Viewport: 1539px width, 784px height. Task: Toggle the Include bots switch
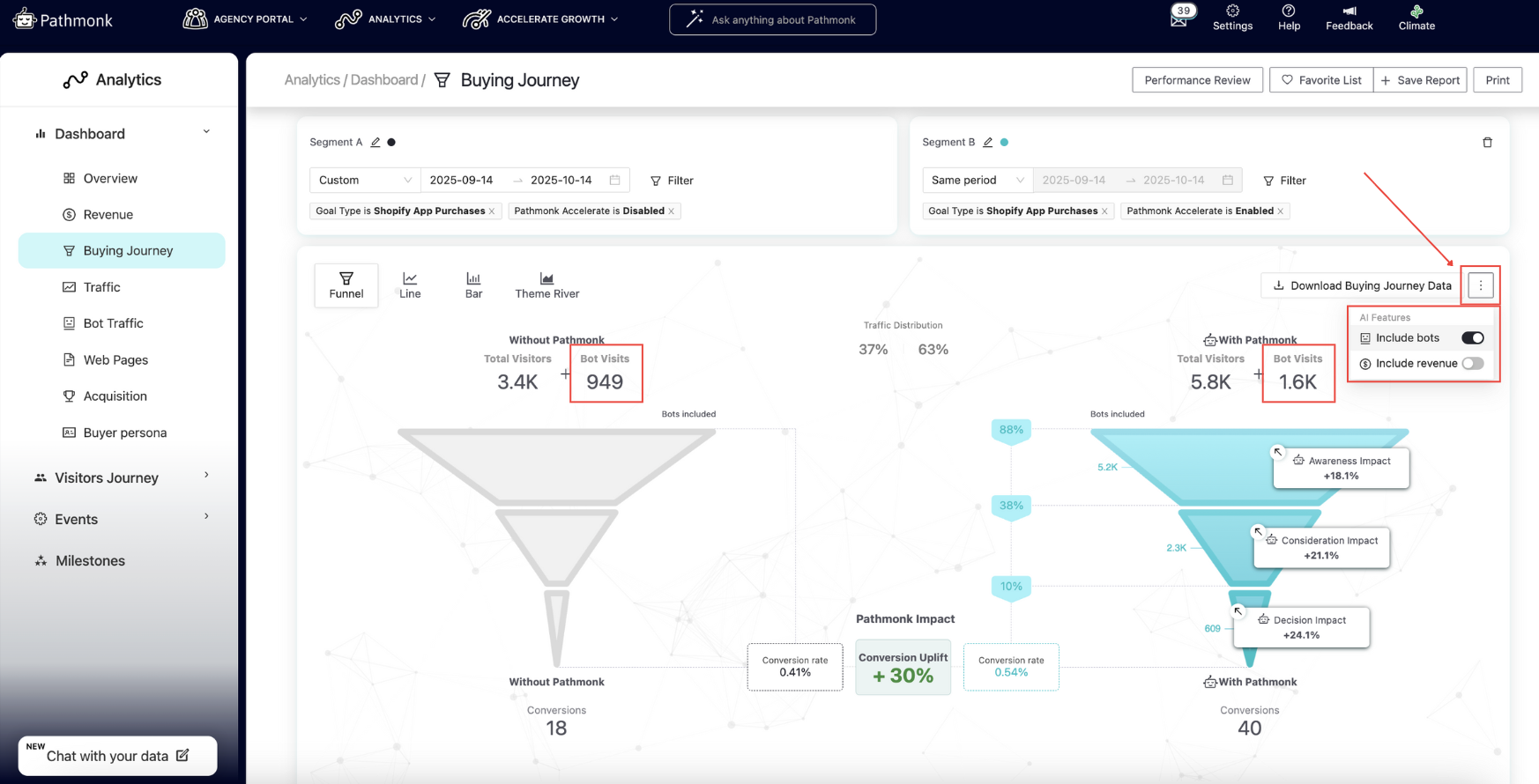tap(1472, 338)
